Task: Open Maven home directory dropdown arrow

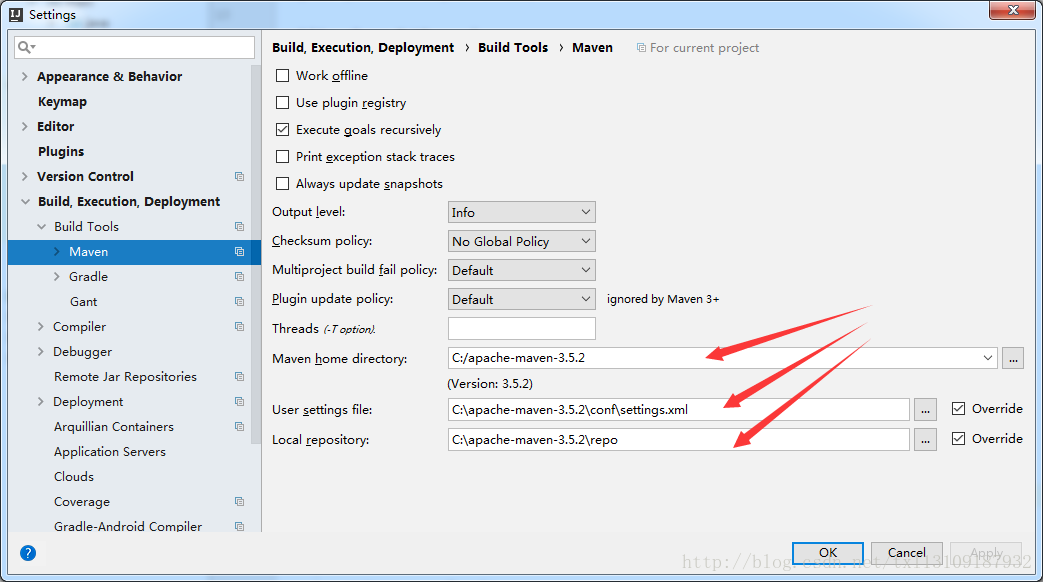Action: [988, 358]
